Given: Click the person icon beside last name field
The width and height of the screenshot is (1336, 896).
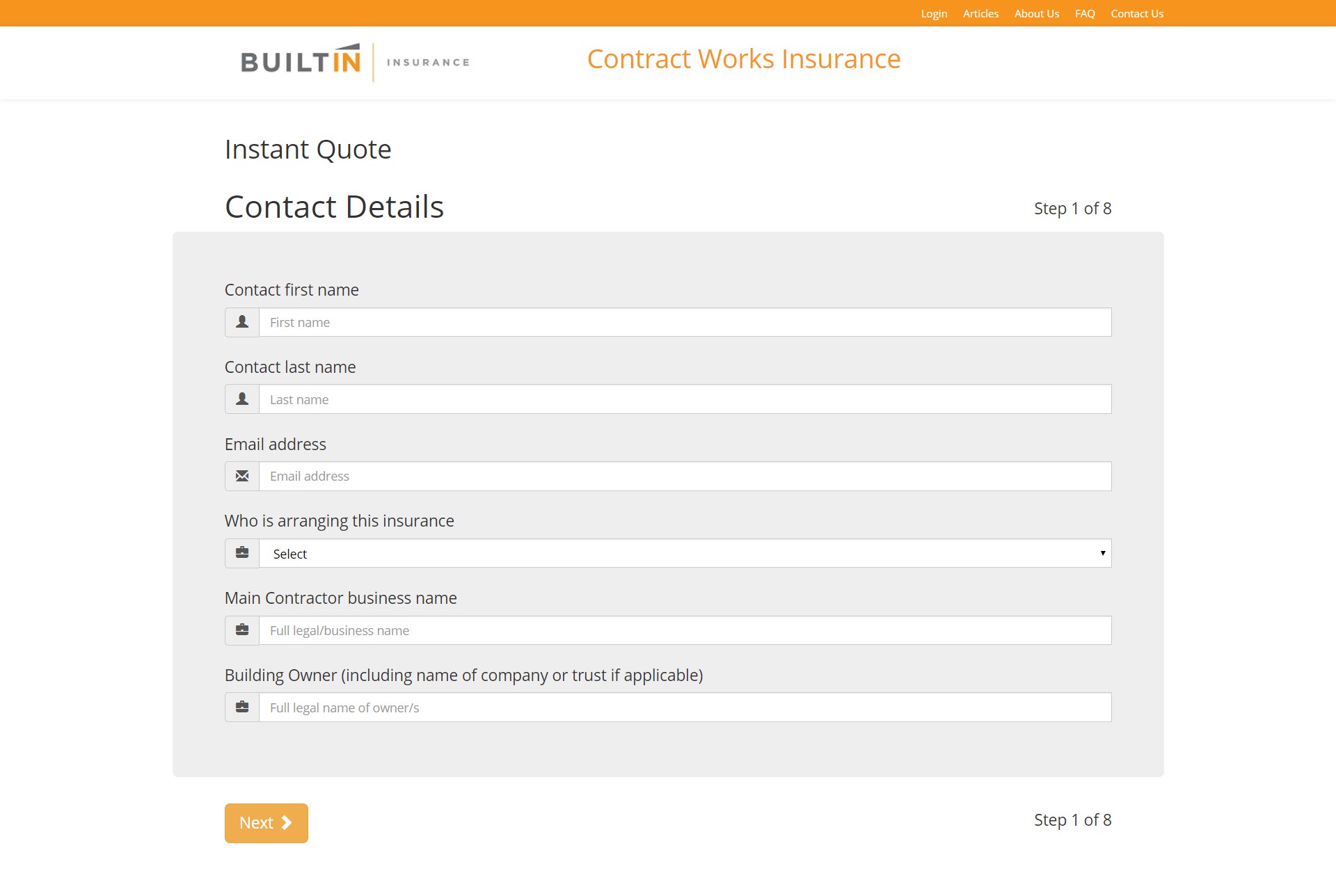Looking at the screenshot, I should point(241,399).
